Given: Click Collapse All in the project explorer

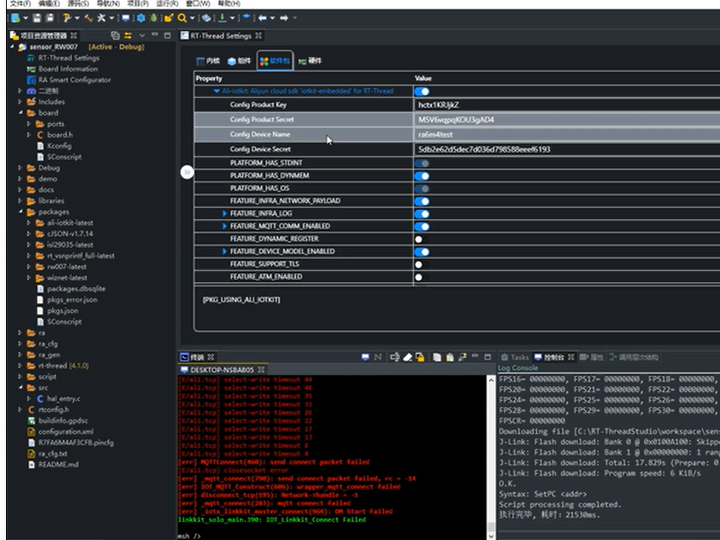Looking at the screenshot, I should (116, 35).
